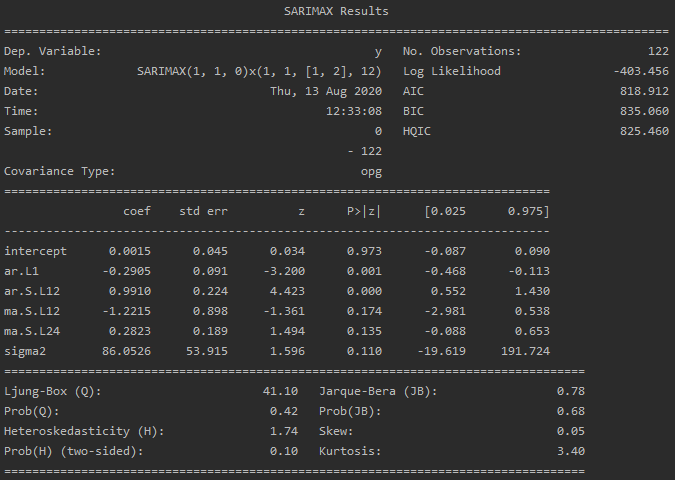Image resolution: width=675 pixels, height=480 pixels.
Task: Click the 'ma.S.L12' row label
Action: pos(32,311)
